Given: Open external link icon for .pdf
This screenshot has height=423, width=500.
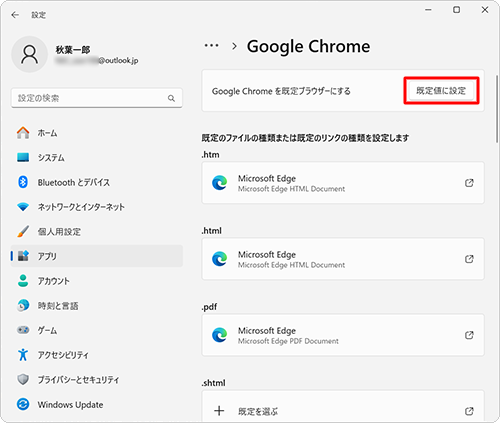Looking at the screenshot, I should point(469,335).
